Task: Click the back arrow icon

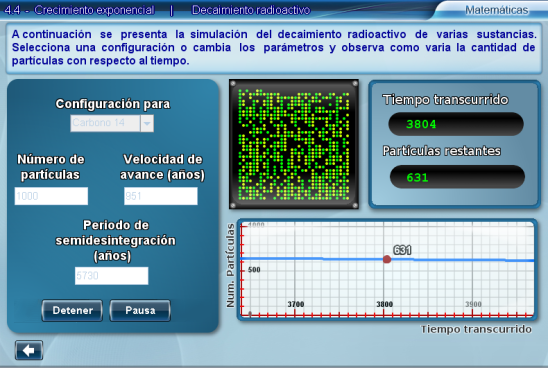Action: pyautogui.click(x=29, y=350)
